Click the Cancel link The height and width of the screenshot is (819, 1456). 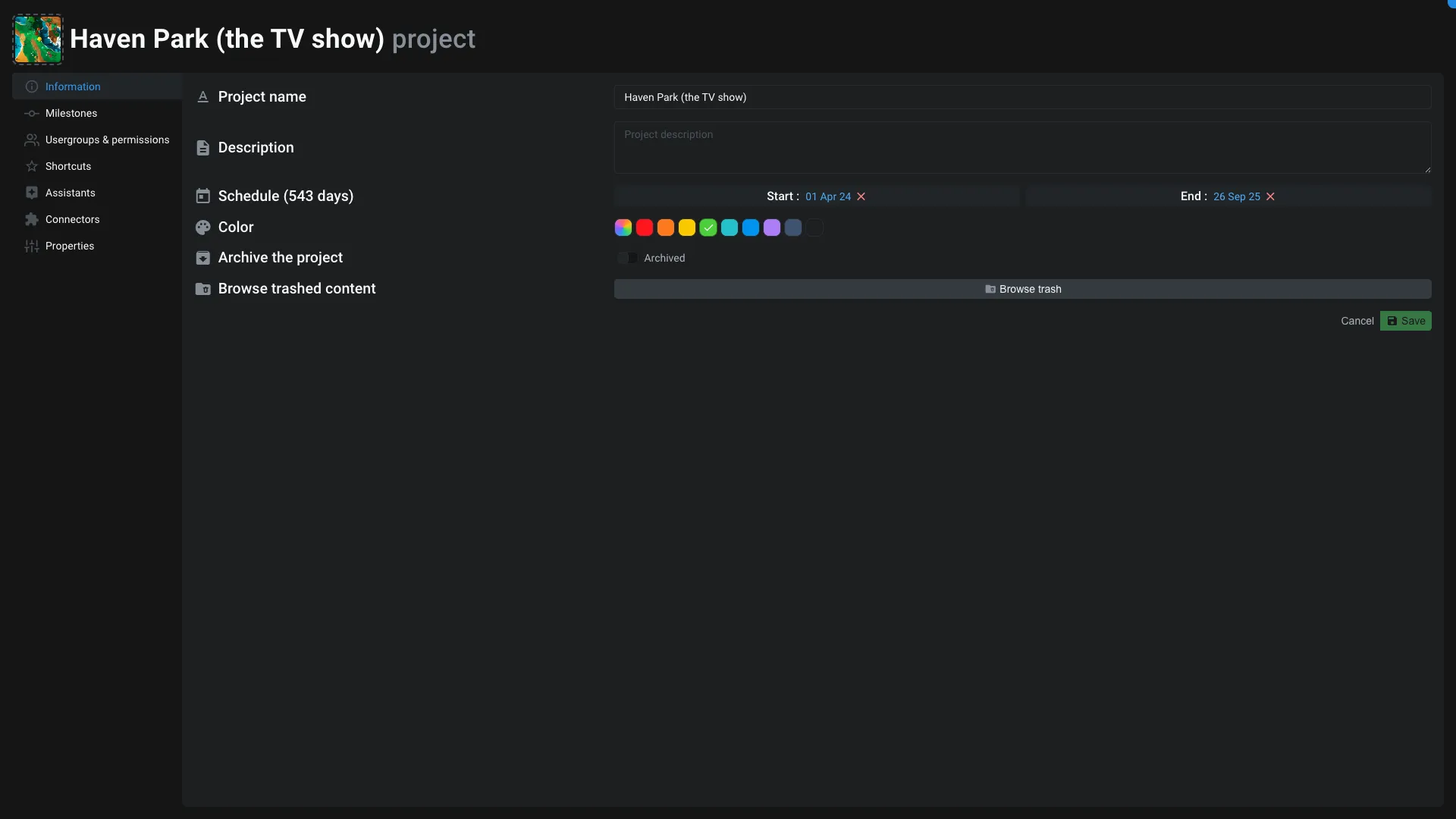pos(1357,321)
